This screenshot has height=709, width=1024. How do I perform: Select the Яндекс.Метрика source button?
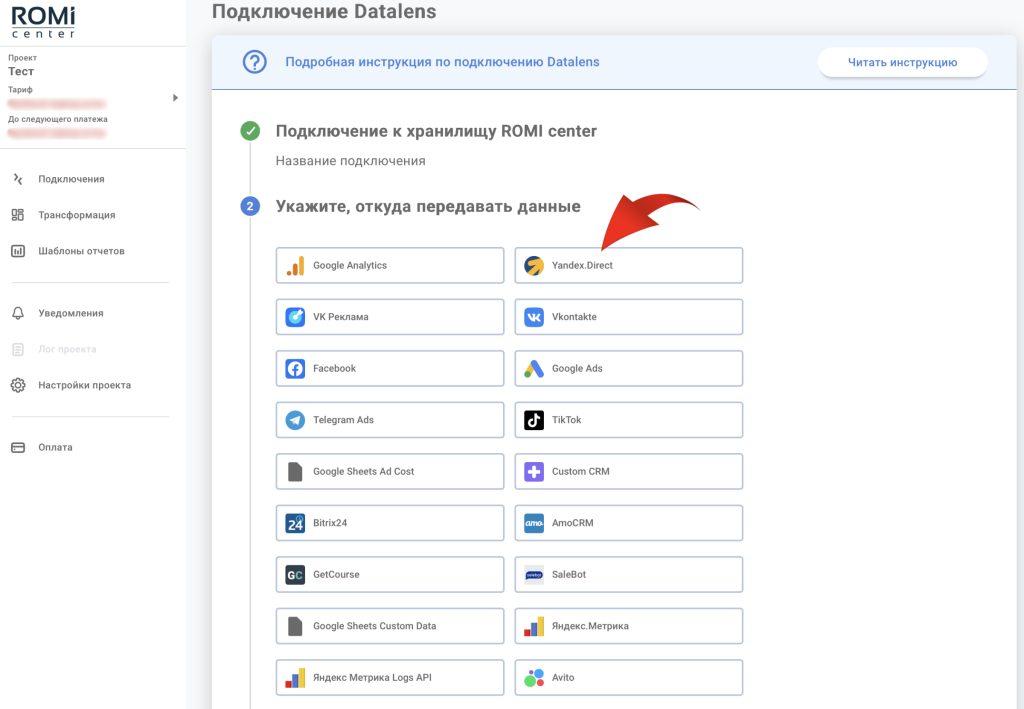point(629,627)
